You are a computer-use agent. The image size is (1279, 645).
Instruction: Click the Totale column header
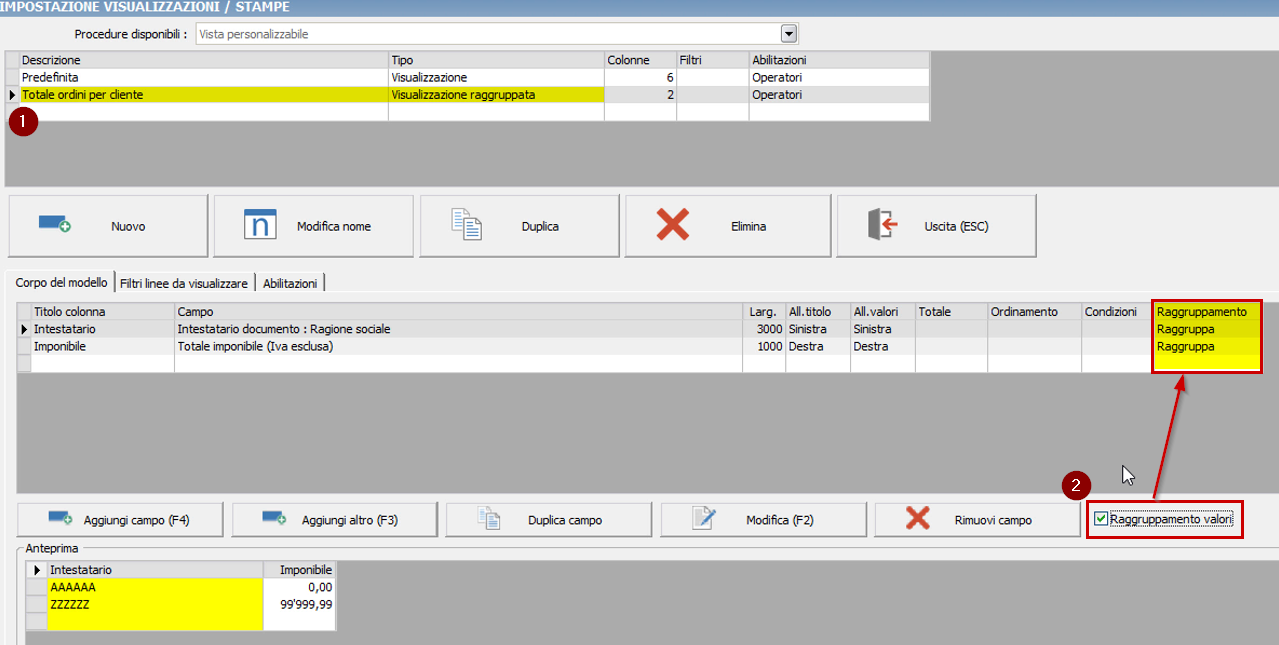click(x=951, y=312)
